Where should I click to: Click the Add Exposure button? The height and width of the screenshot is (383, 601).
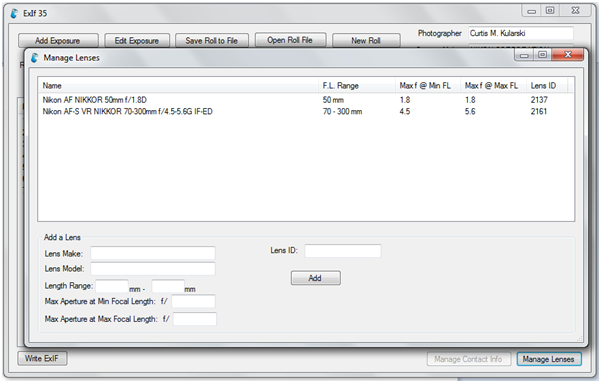(x=58, y=41)
